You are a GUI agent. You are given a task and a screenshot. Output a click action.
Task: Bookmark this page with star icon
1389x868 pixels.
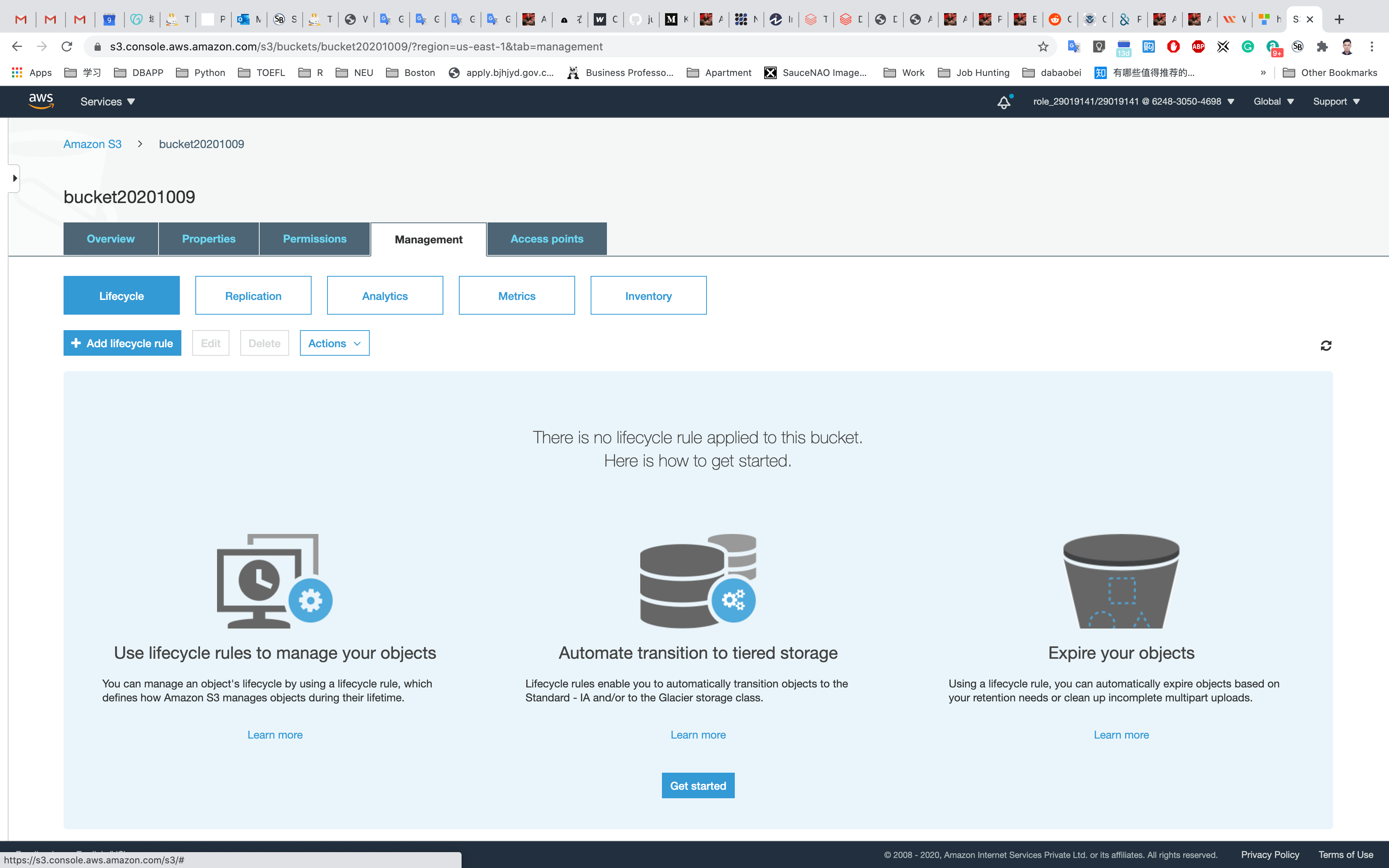tap(1043, 46)
